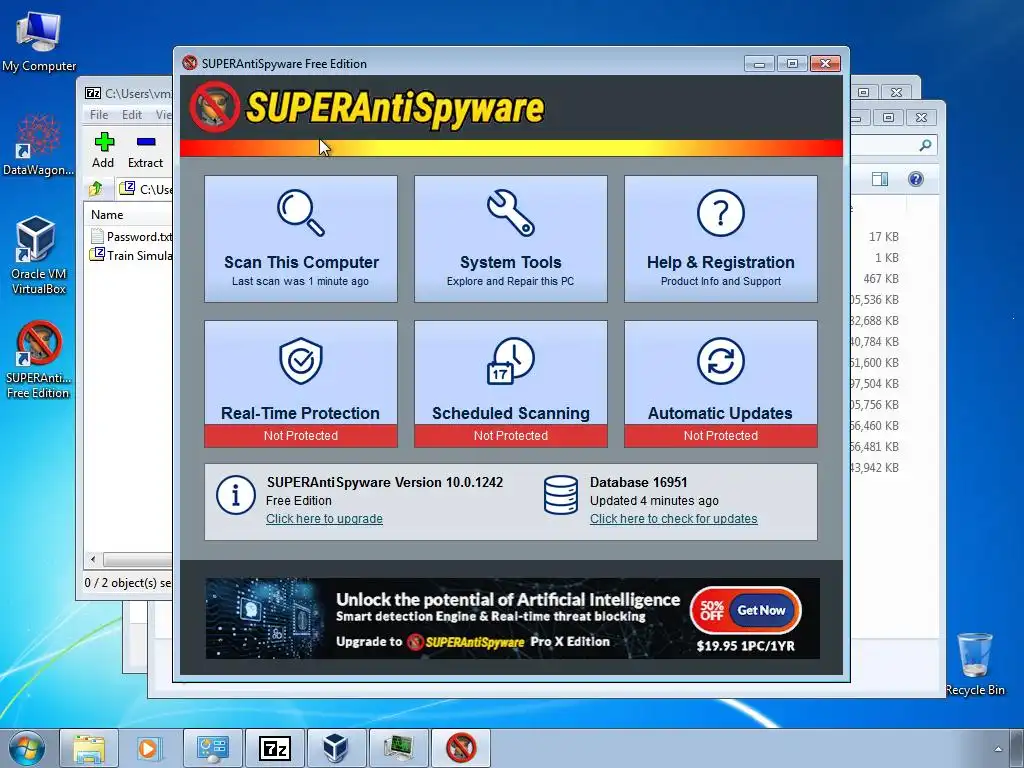This screenshot has height=768, width=1024.
Task: Open the monitor app taskbar icon
Action: (x=398, y=748)
